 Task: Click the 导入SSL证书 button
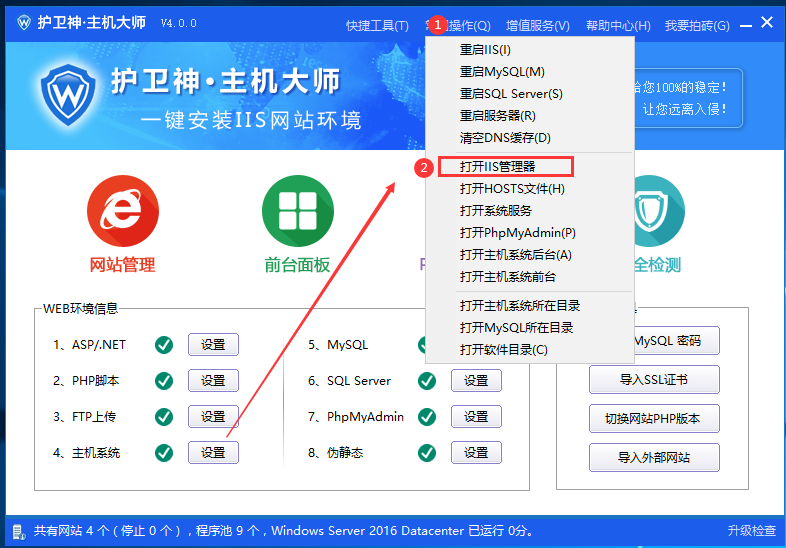[x=653, y=381]
